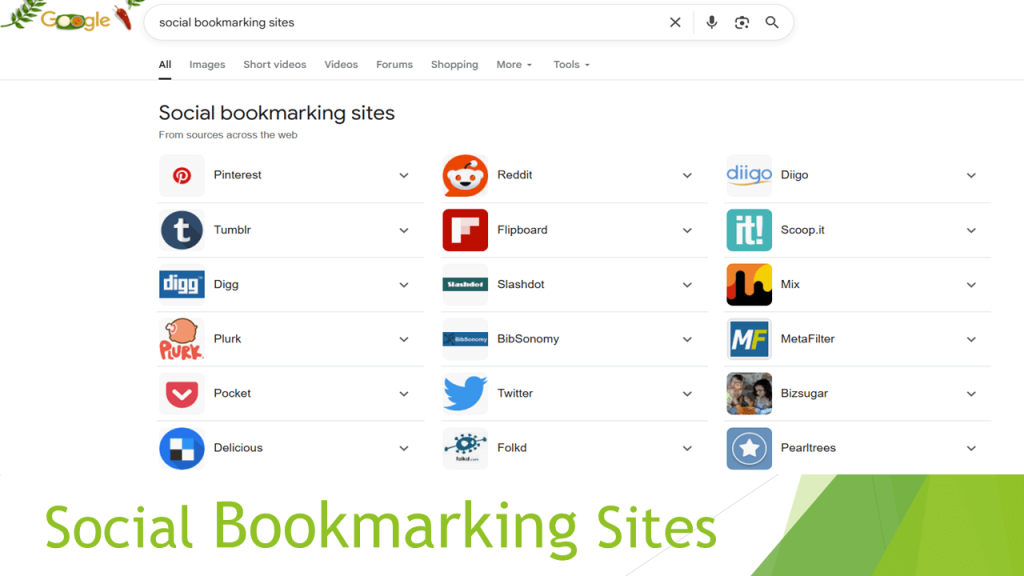
Task: Clear the search box with X
Action: tap(675, 22)
